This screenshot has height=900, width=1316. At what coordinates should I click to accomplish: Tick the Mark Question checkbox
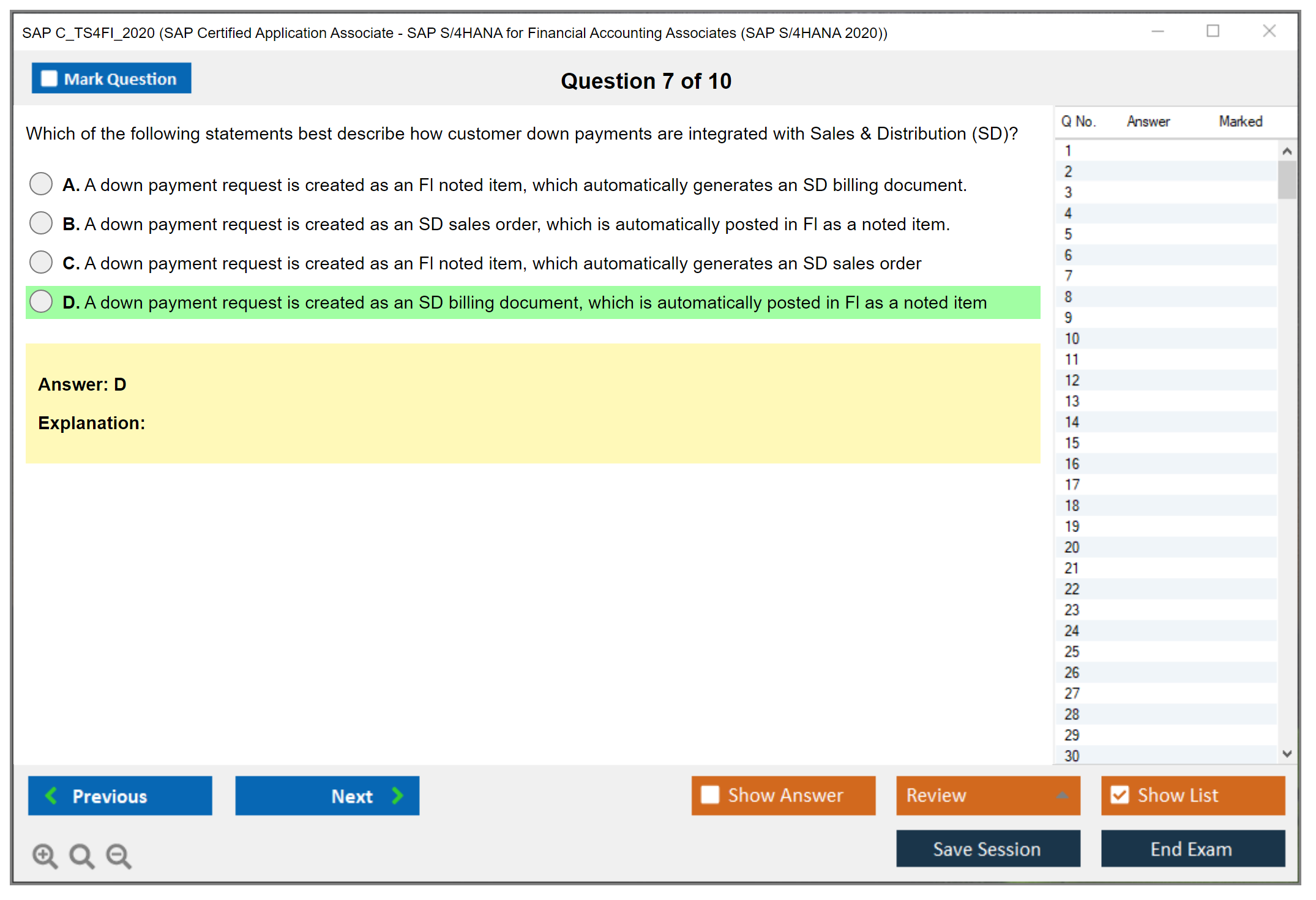tap(49, 78)
